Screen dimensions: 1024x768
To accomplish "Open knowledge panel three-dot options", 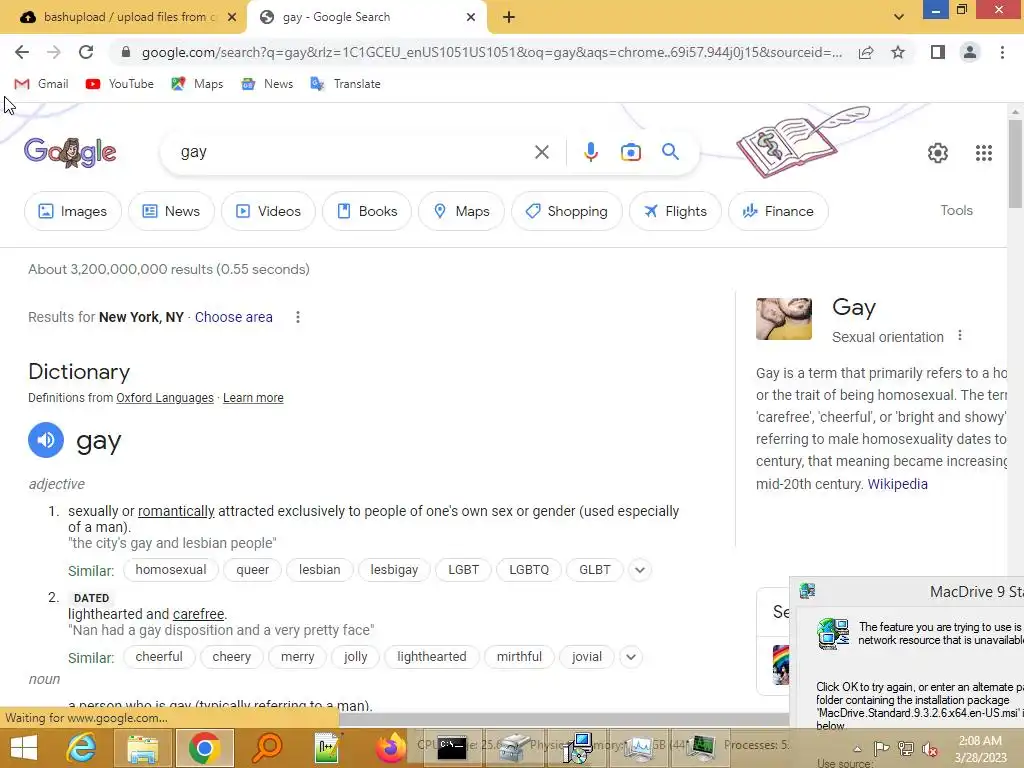I will [x=959, y=336].
